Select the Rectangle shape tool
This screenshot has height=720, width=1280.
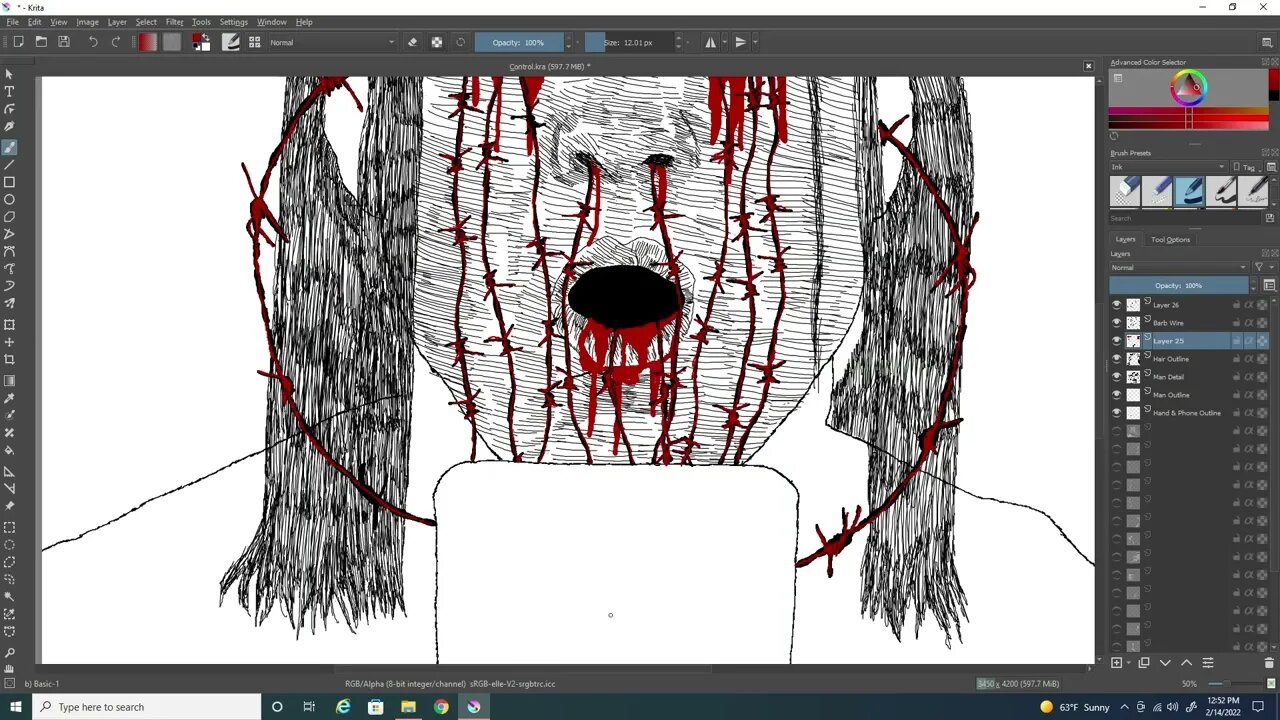[9, 182]
